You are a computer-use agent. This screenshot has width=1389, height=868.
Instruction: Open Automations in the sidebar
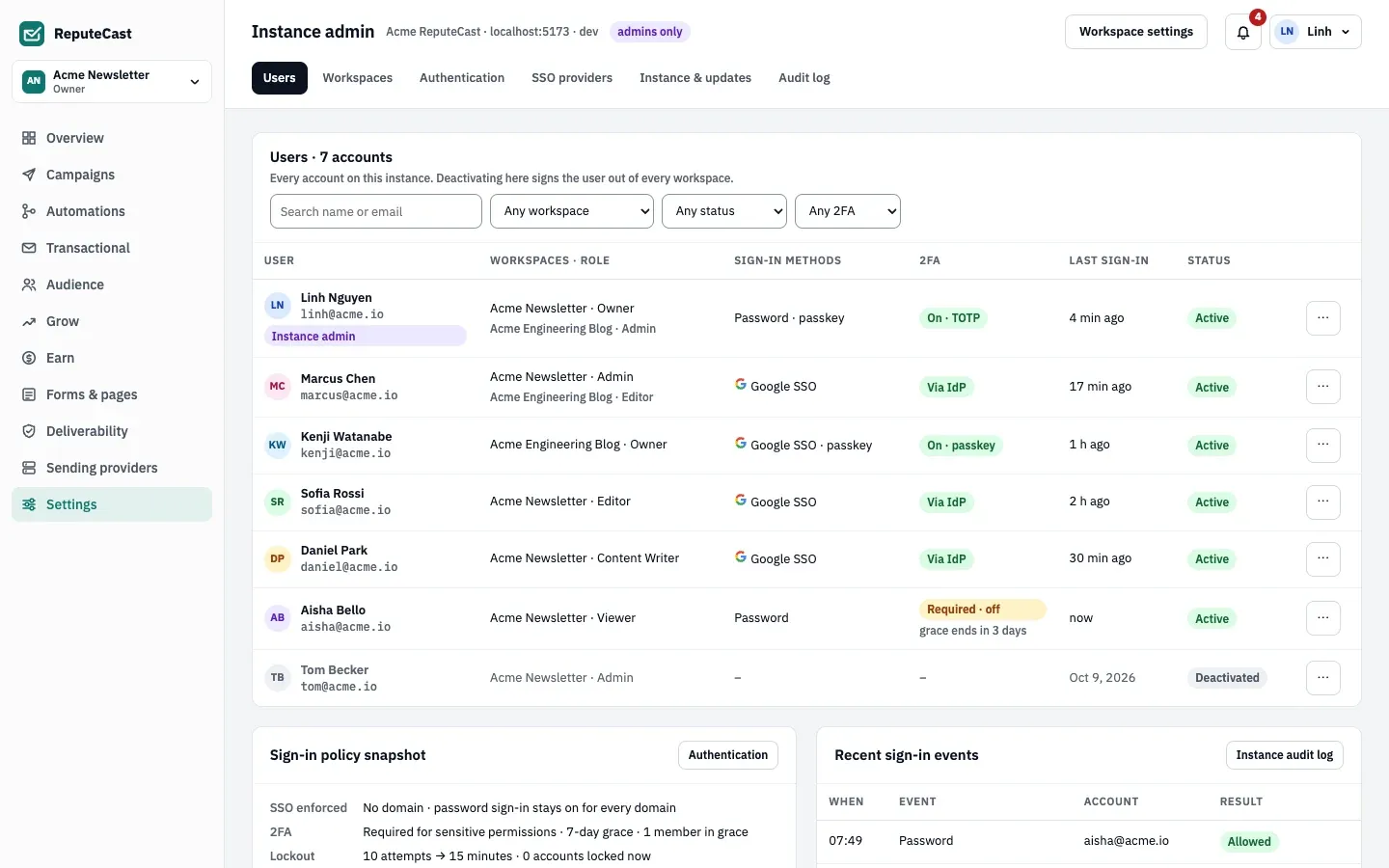(x=112, y=211)
